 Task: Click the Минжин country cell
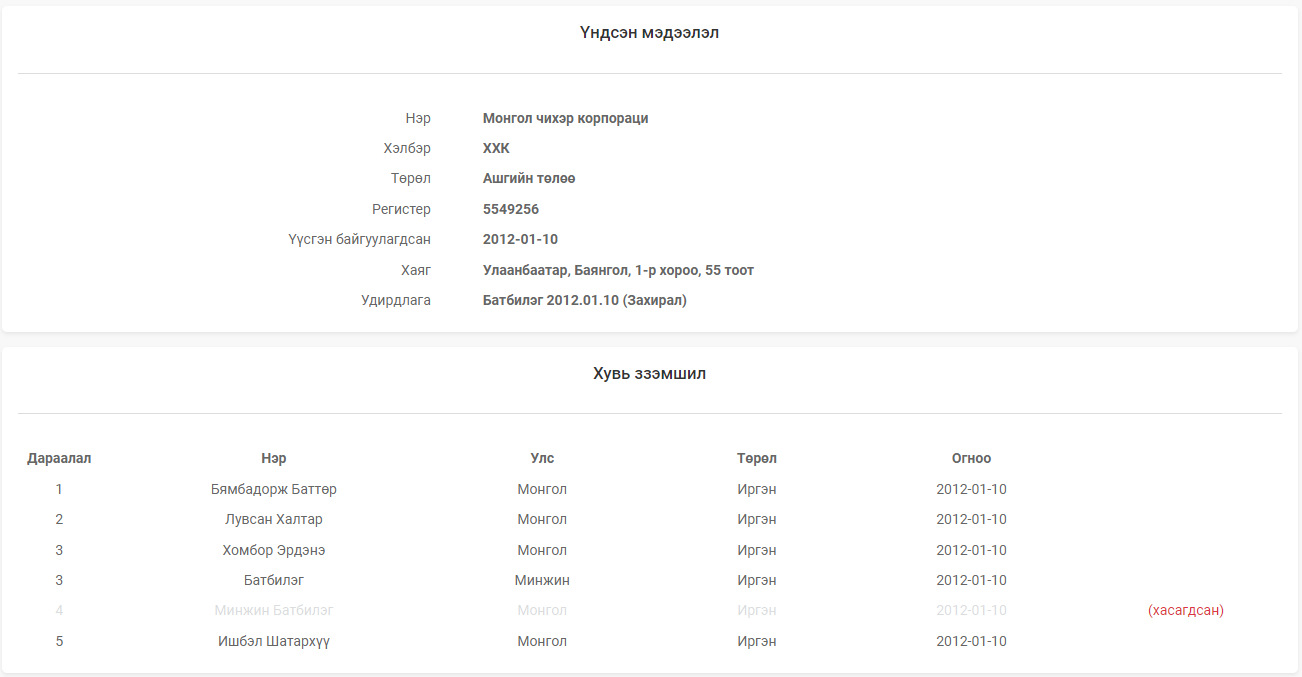541,580
